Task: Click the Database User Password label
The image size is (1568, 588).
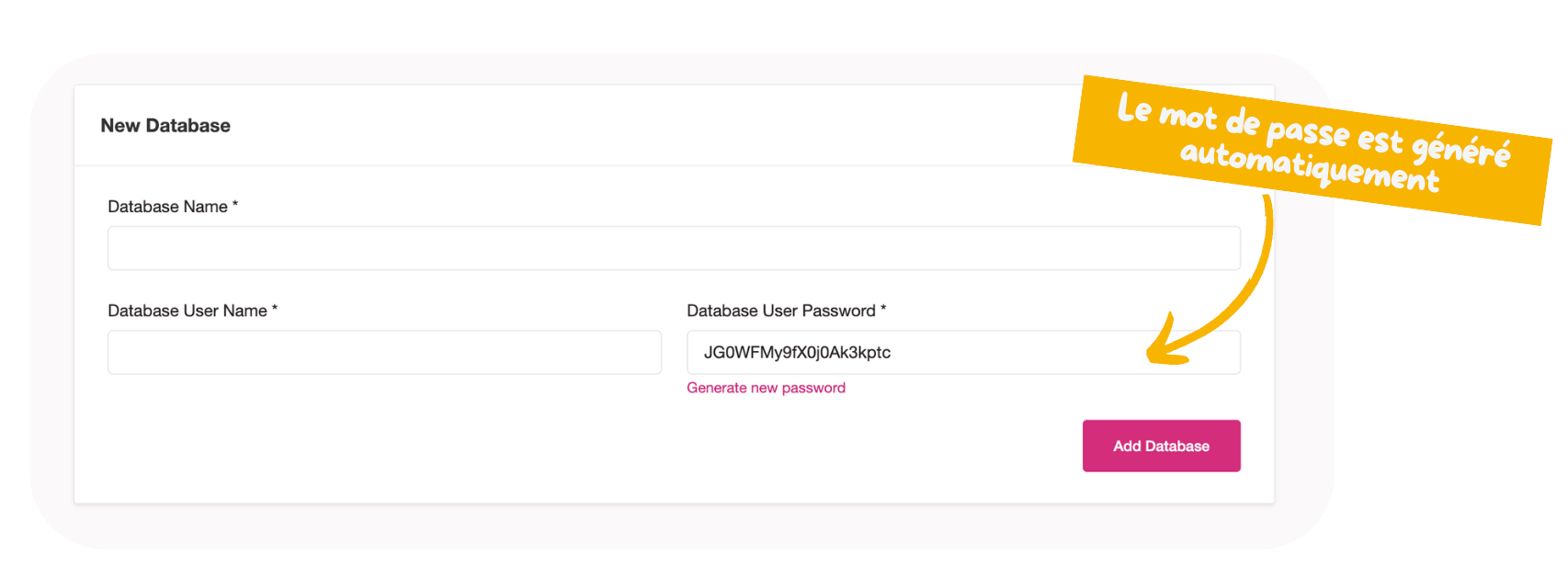Action: pyautogui.click(x=780, y=311)
